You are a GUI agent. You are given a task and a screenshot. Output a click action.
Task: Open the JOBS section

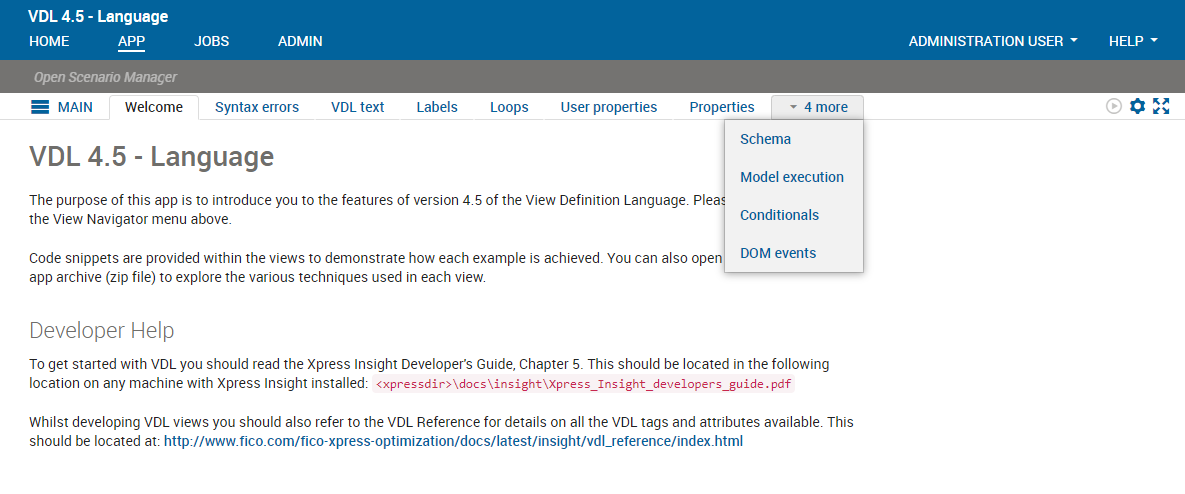212,41
